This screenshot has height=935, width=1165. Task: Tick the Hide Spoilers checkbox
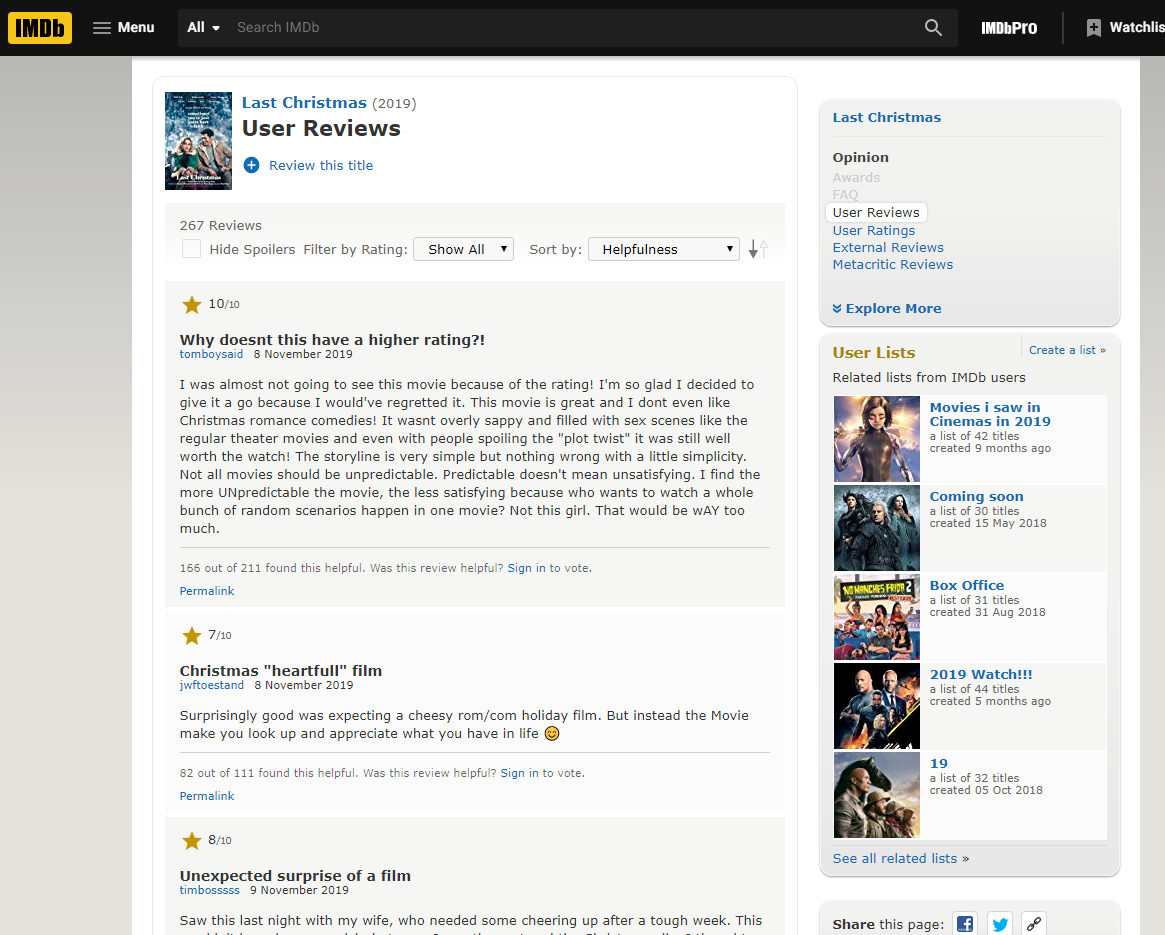(x=191, y=249)
